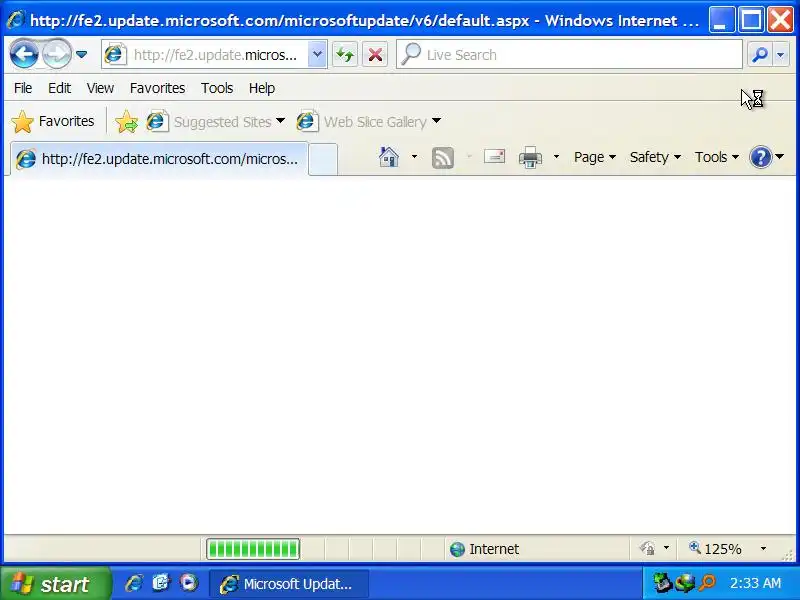Click the address bar URL field
This screenshot has width=800, height=600.
tap(217, 55)
